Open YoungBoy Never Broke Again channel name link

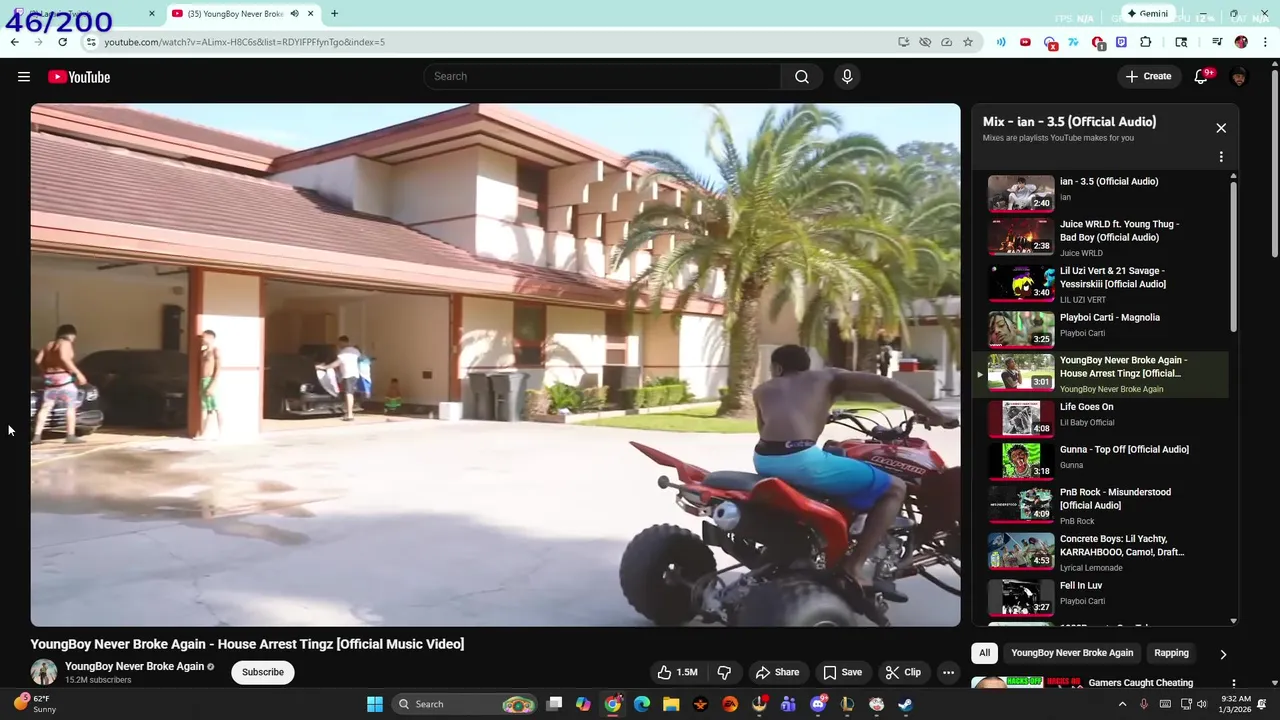[134, 666]
